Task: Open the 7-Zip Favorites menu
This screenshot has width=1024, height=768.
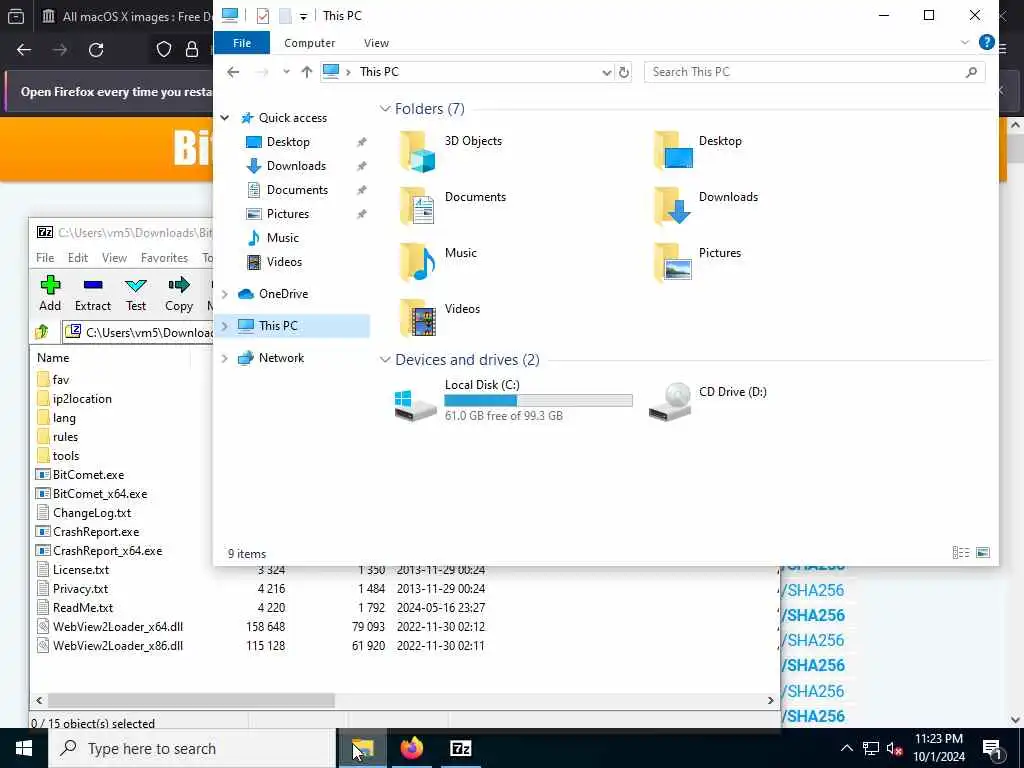Action: coord(165,258)
